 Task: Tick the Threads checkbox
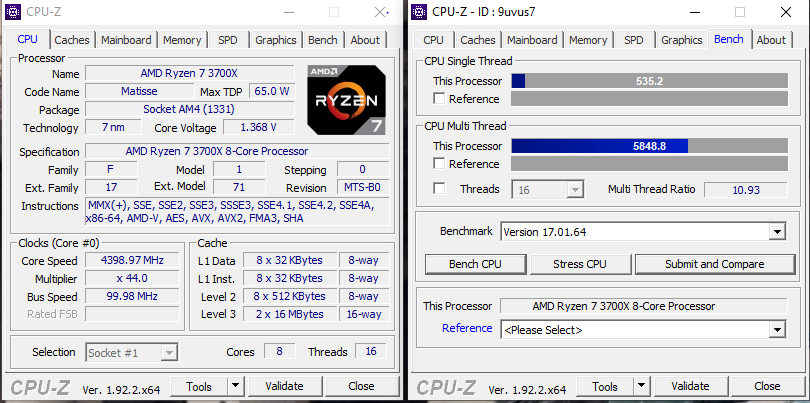439,189
